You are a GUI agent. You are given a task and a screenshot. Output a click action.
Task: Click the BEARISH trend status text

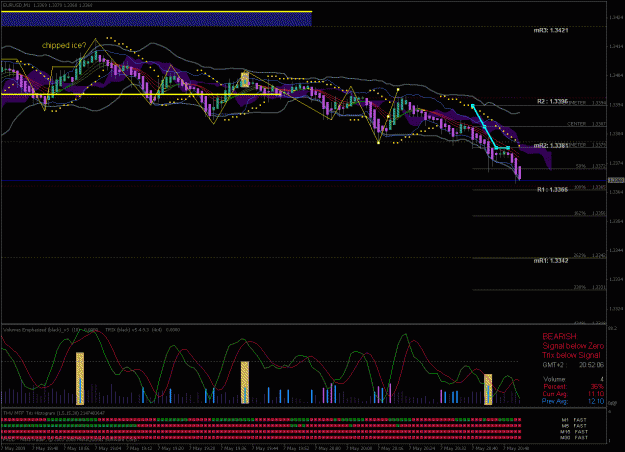(559, 336)
